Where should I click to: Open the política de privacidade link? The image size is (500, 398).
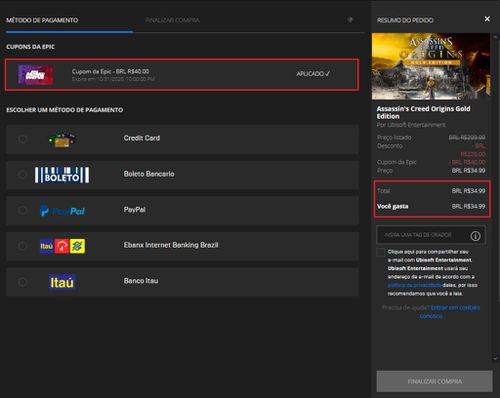[415, 285]
